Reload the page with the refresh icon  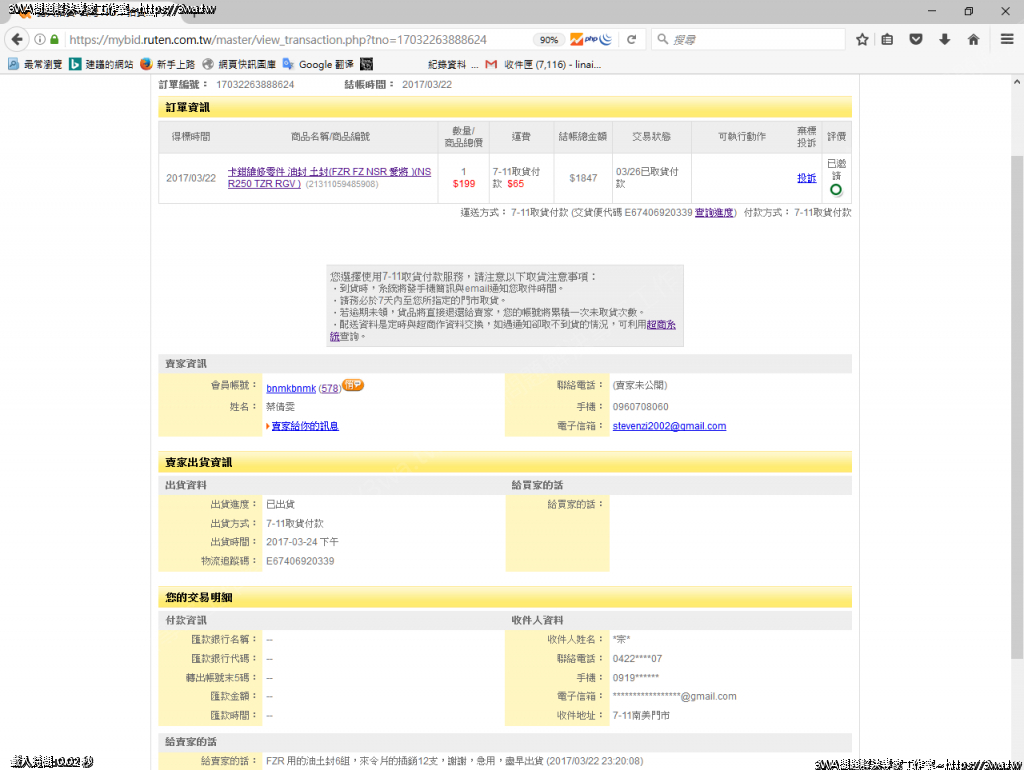632,40
